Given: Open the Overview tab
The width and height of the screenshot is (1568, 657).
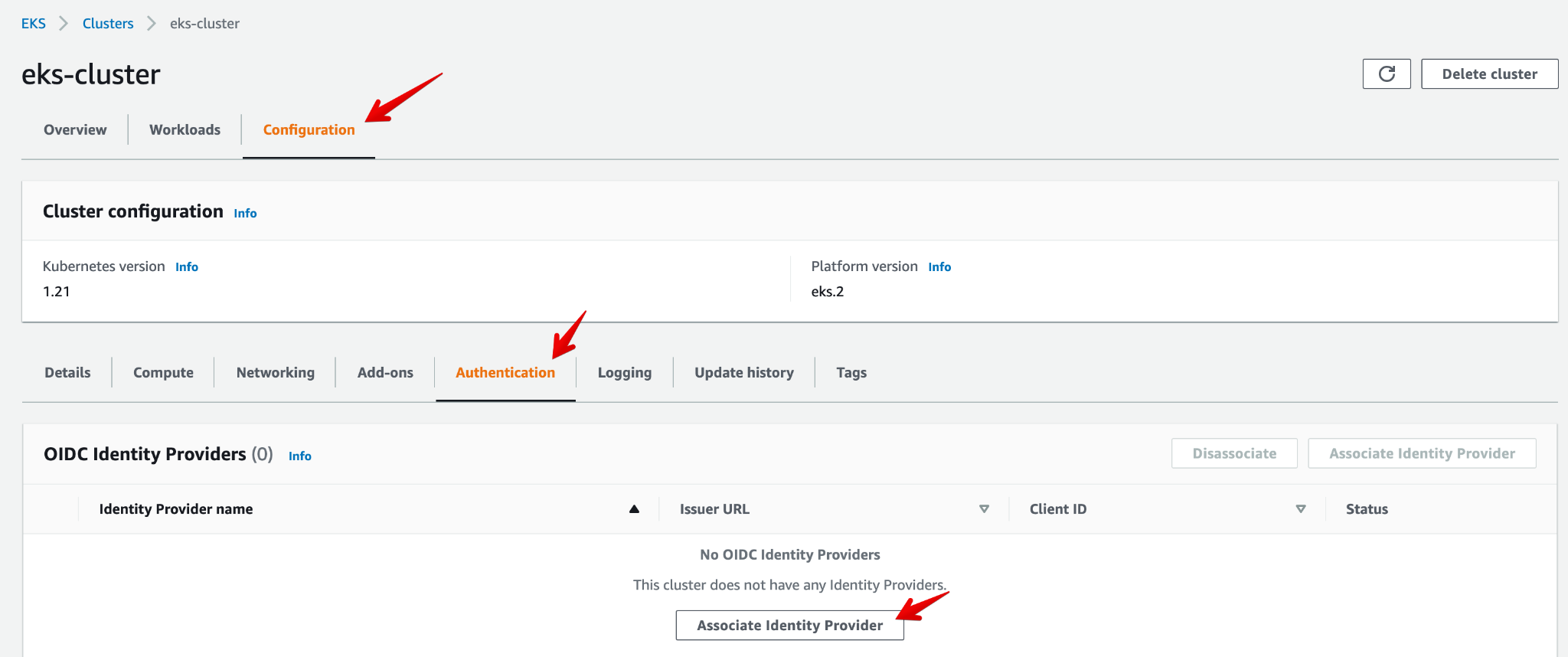Looking at the screenshot, I should 75,129.
